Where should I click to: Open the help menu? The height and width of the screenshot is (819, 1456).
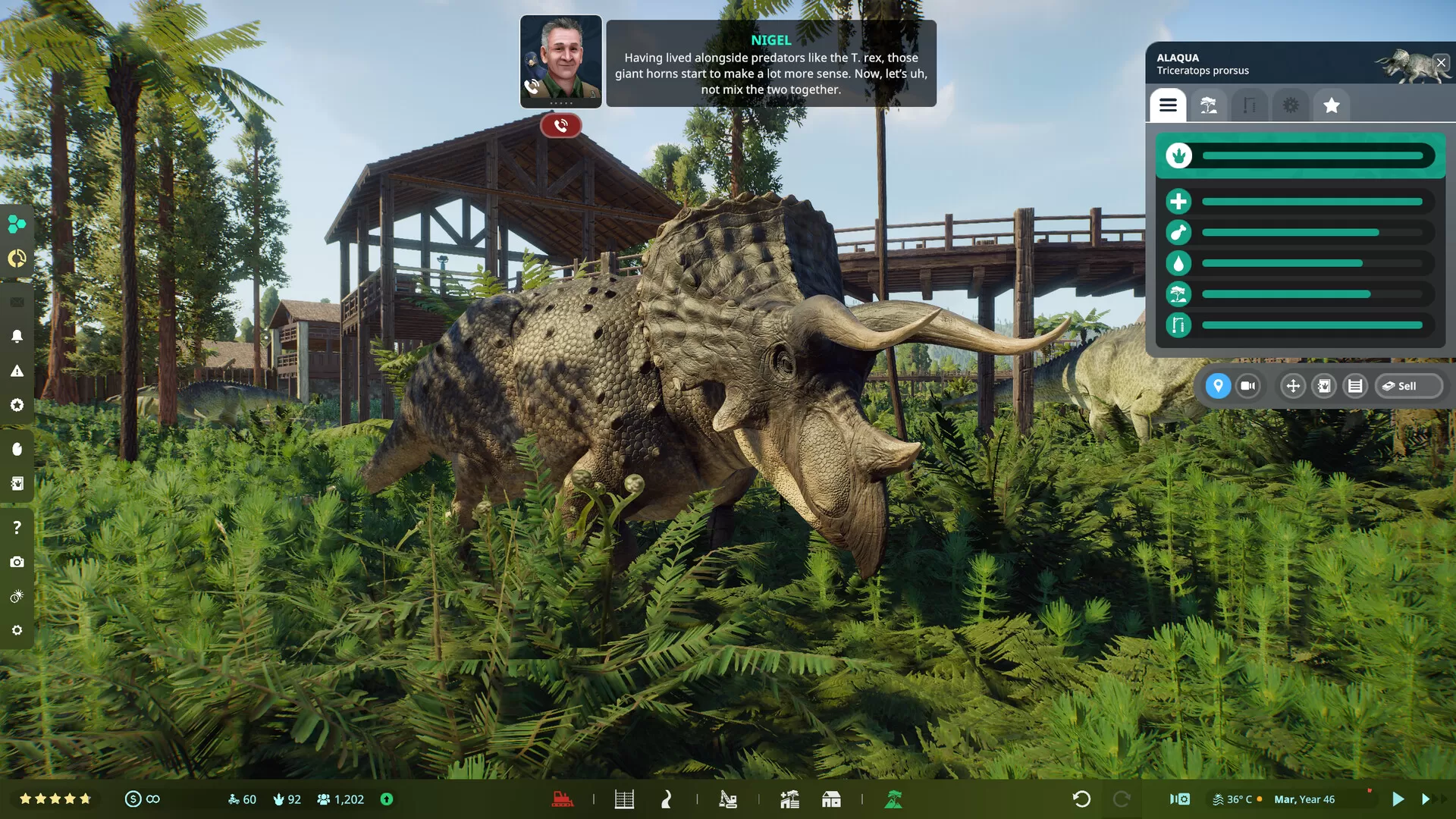(x=17, y=526)
